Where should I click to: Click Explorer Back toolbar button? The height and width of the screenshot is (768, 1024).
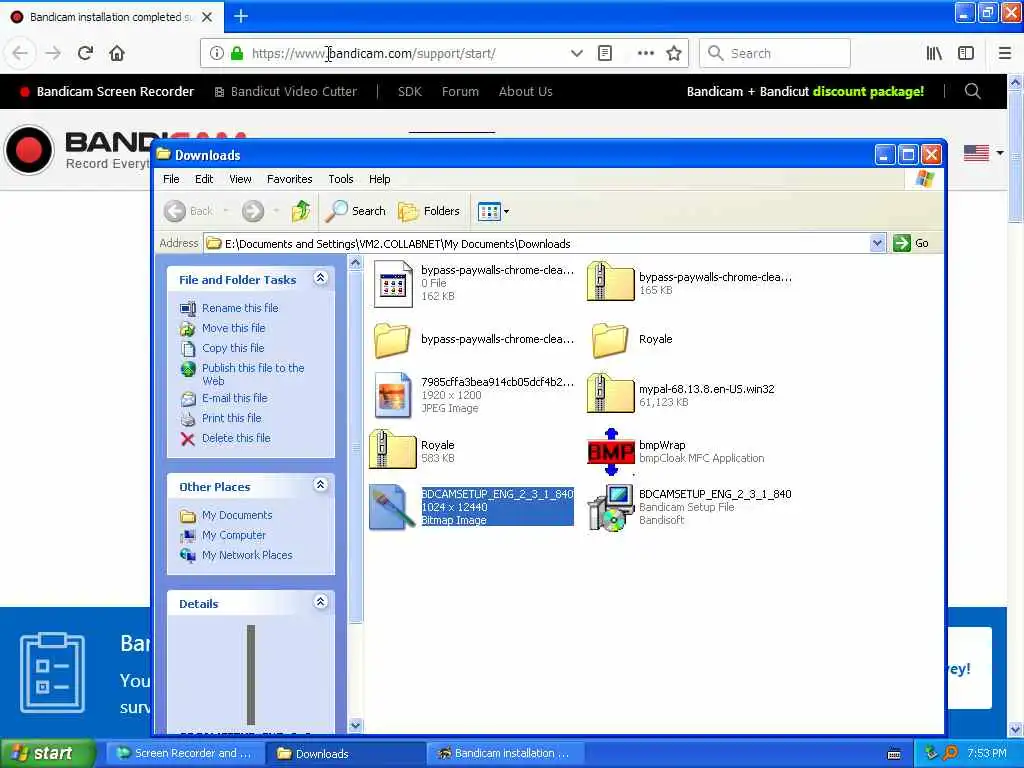coord(188,211)
